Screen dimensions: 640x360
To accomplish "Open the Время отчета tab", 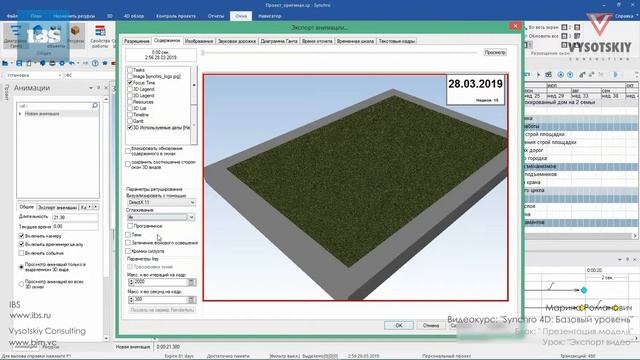I will coord(317,41).
